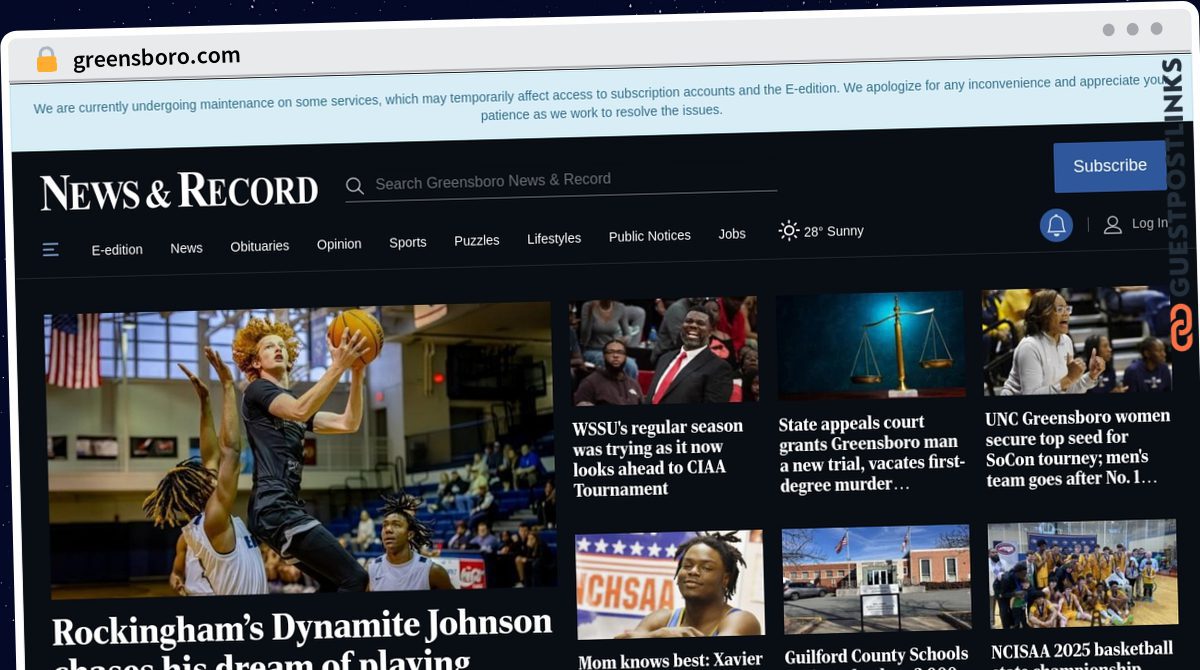Open the hamburger menu icon
The image size is (1200, 670).
point(51,249)
